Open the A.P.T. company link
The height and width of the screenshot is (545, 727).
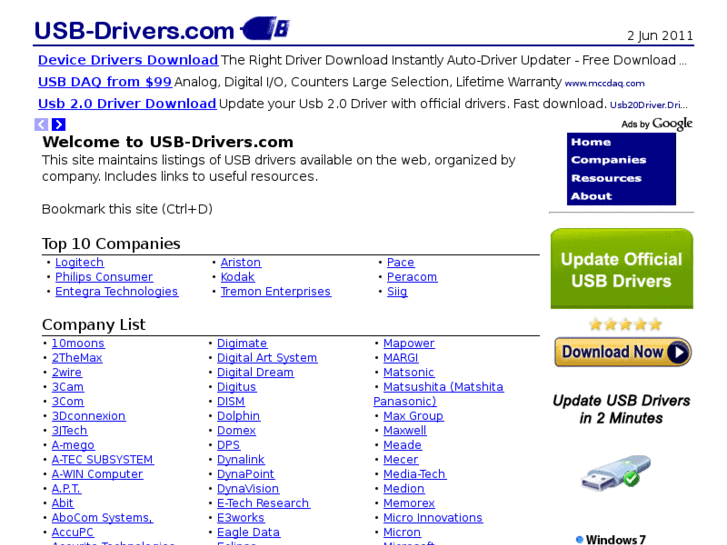pyautogui.click(x=66, y=488)
